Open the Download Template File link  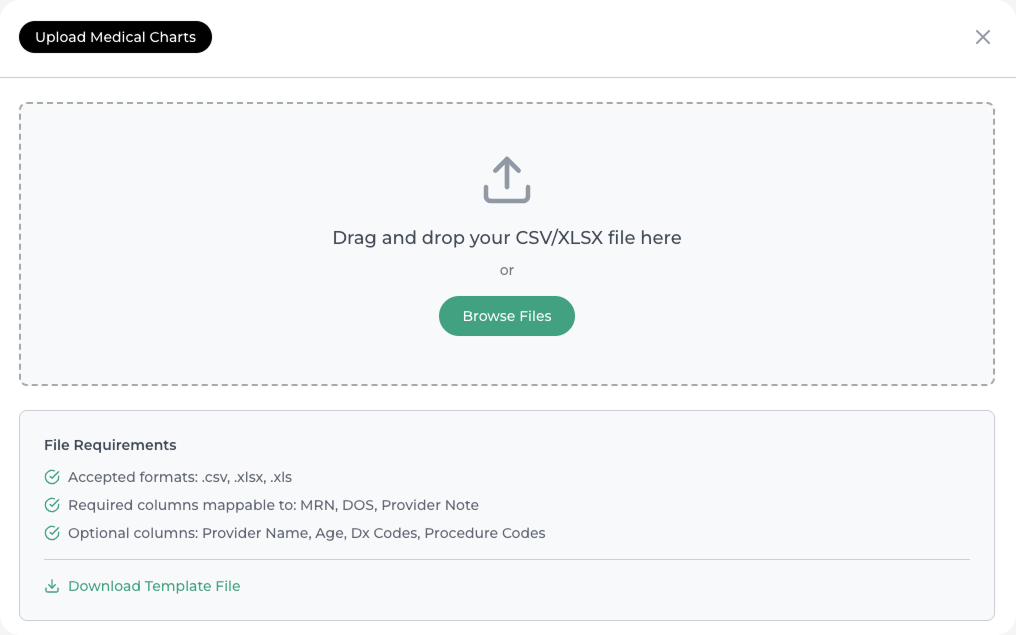[154, 586]
